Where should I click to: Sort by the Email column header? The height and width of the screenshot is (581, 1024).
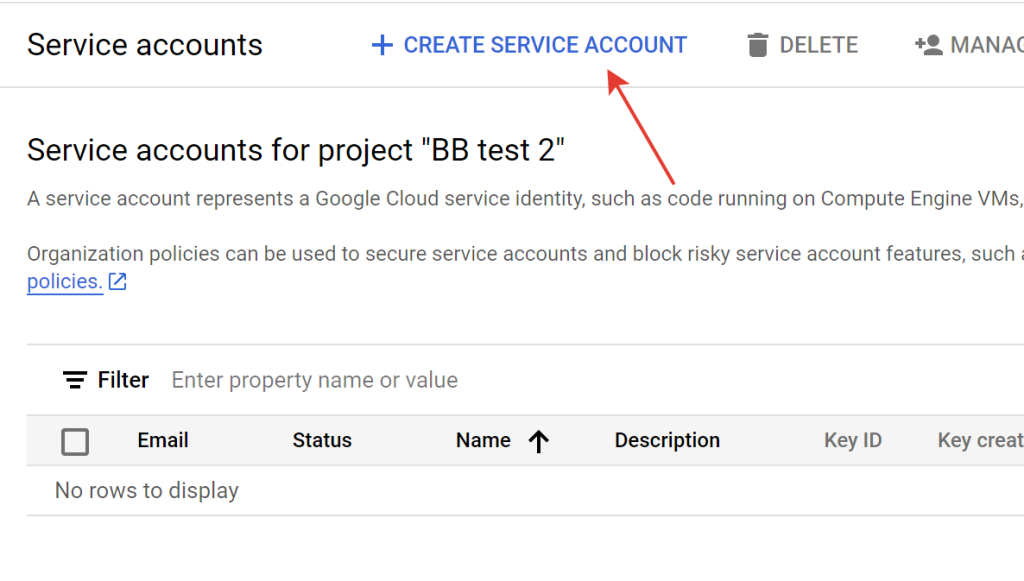coord(163,441)
